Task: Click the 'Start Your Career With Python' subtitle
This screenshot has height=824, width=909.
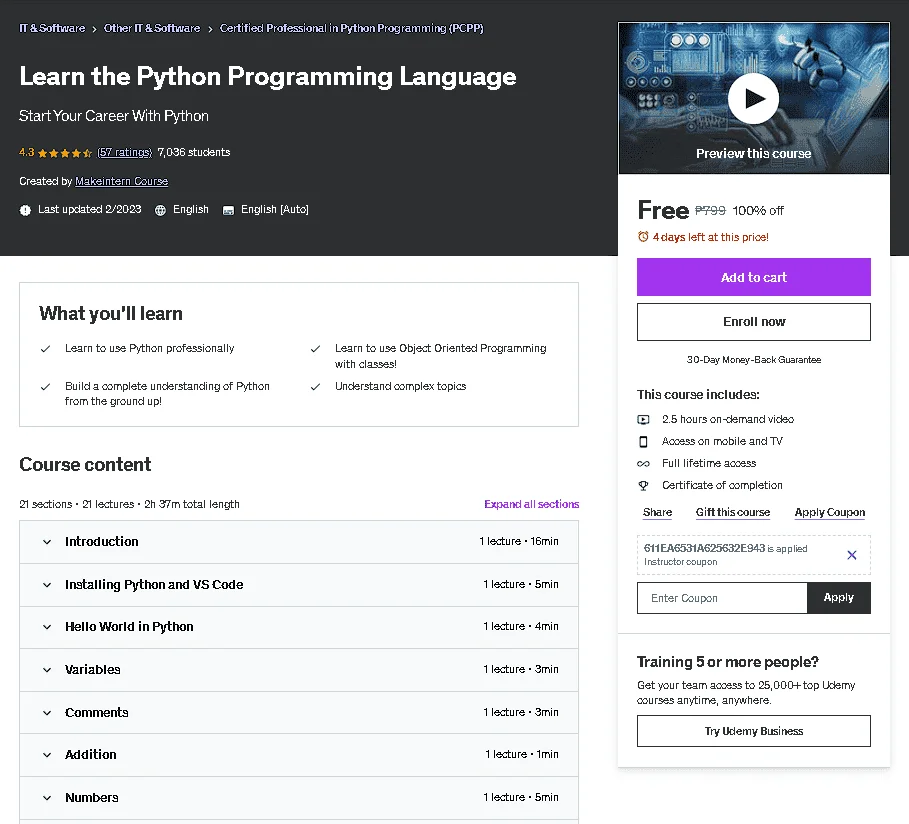Action: click(x=114, y=116)
